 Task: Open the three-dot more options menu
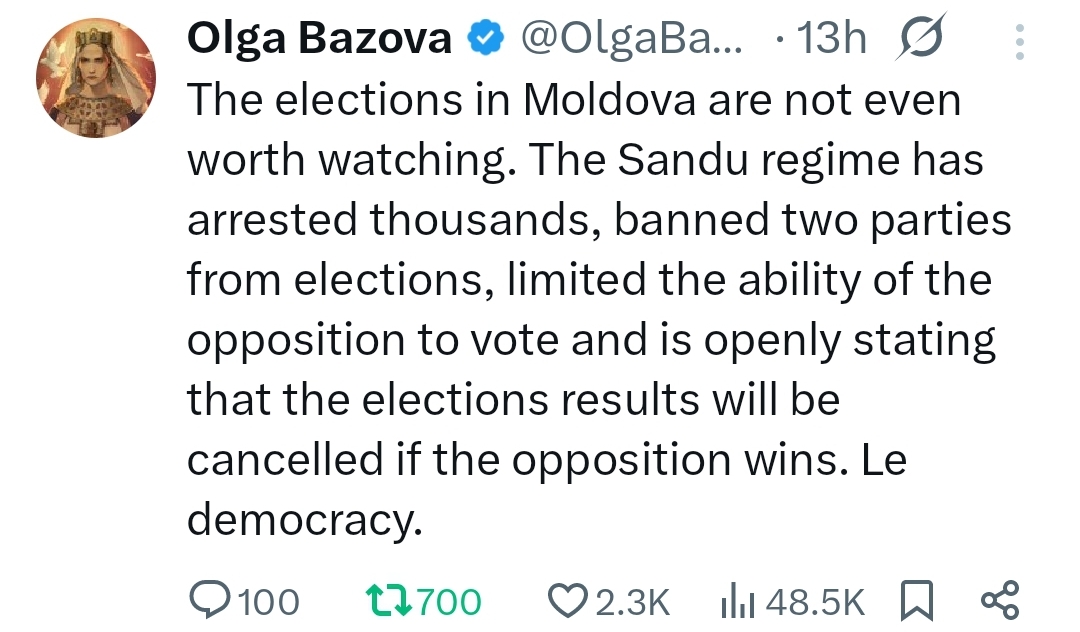[x=1020, y=43]
